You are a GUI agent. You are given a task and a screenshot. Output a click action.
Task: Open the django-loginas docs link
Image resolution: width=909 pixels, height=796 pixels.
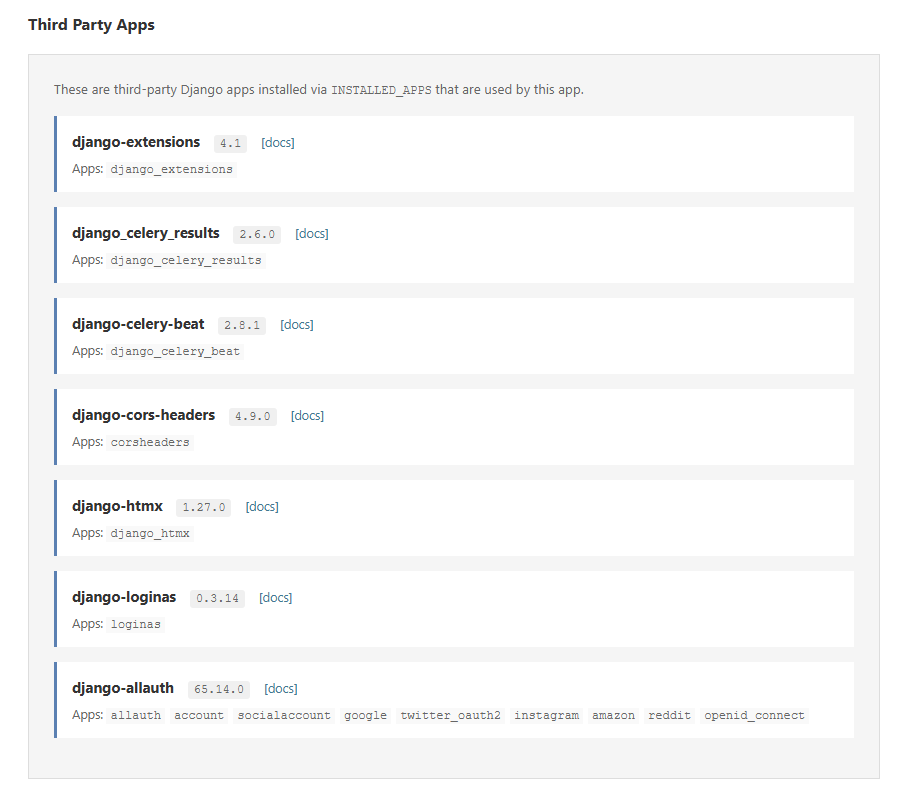tap(275, 598)
